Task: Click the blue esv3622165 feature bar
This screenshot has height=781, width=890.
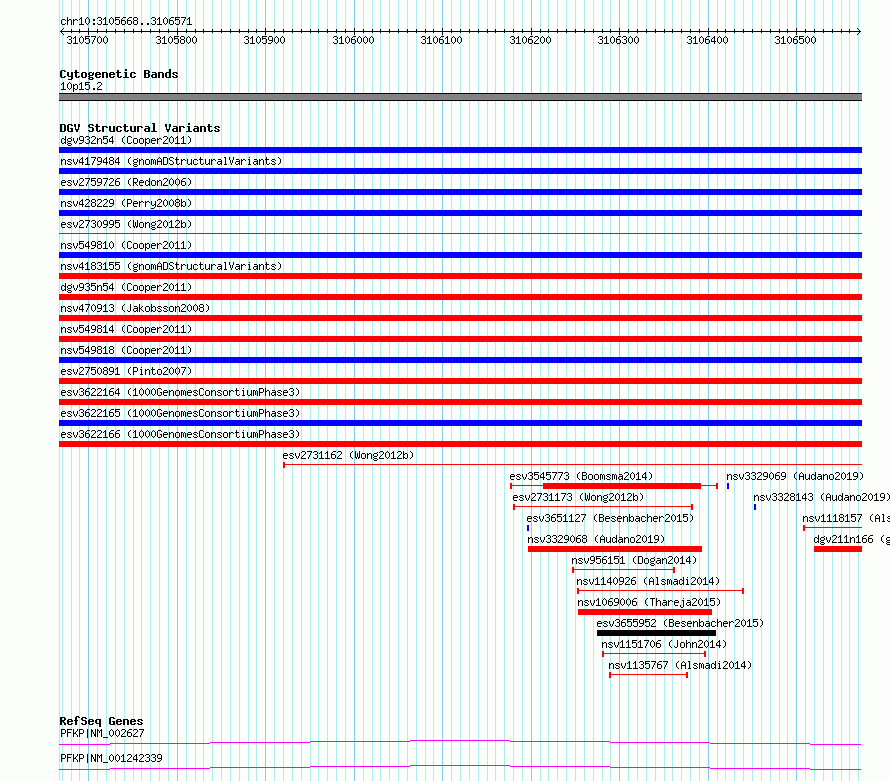Action: [x=460, y=423]
